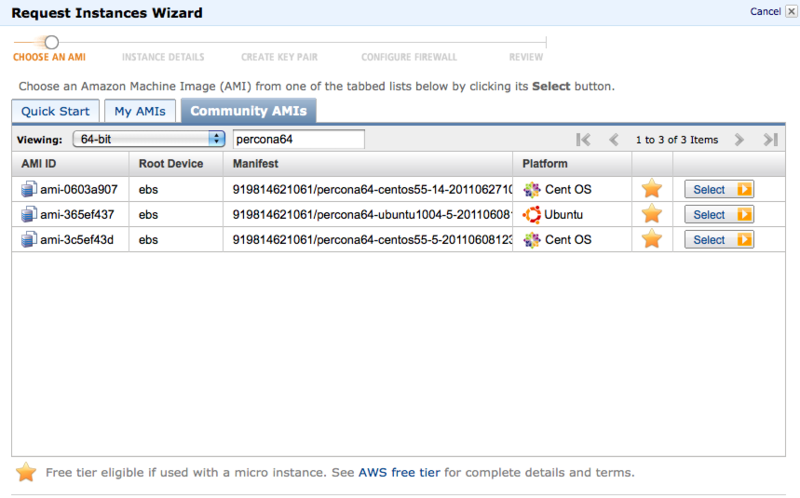Viewport: 800px width, 498px height.
Task: Select the ami-365ef437 Ubuntu image
Action: point(719,214)
